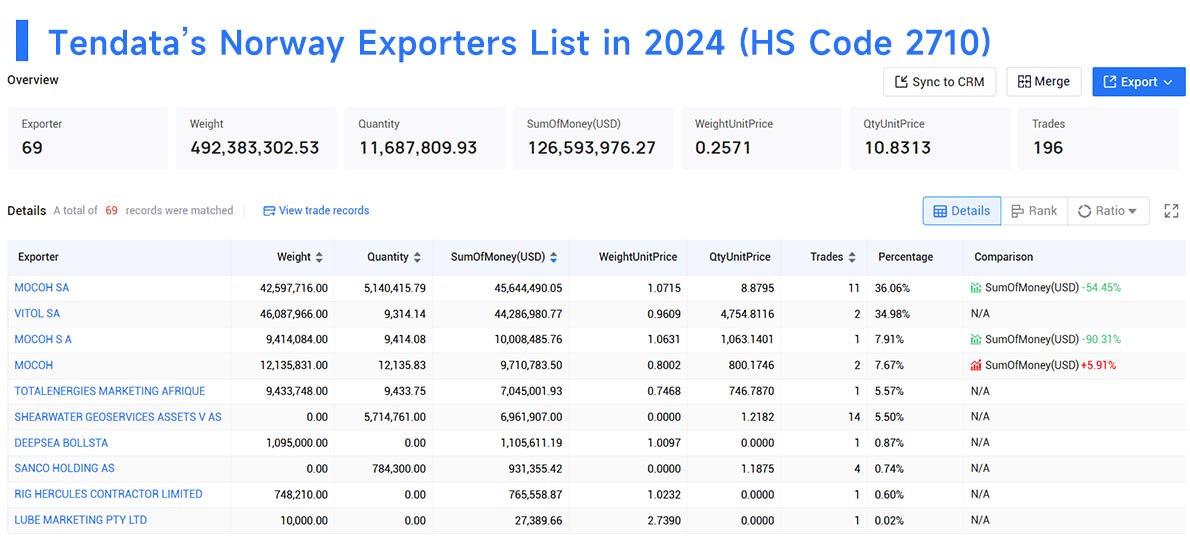Click the QtyUnitPrice column header
The height and width of the screenshot is (538, 1190).
(740, 257)
